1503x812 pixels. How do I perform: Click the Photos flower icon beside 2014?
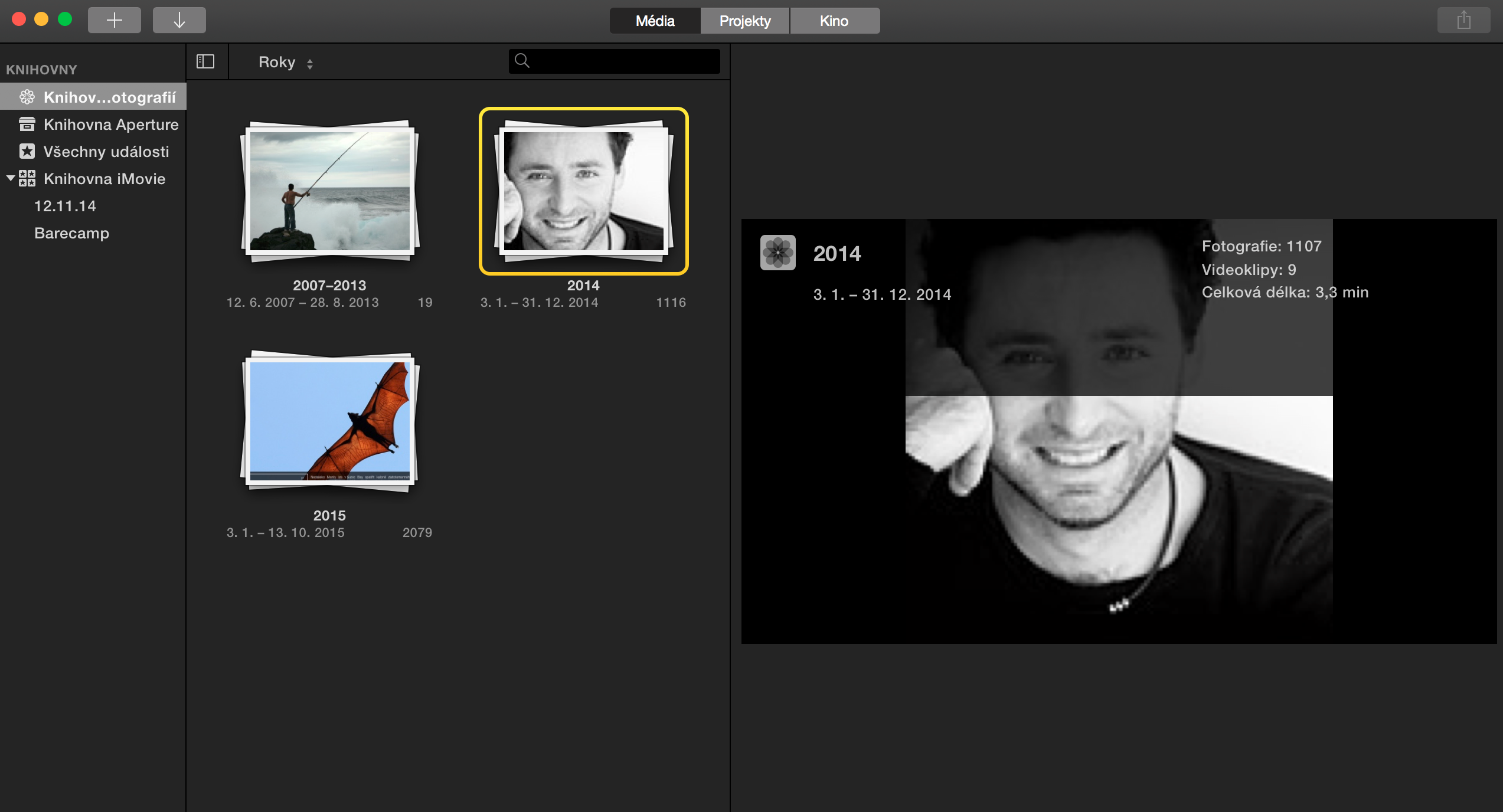coord(777,253)
